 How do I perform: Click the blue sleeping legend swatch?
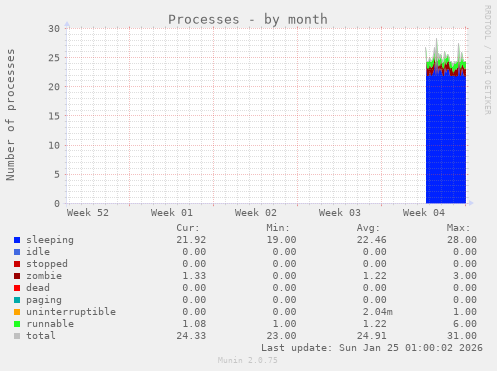pyautogui.click(x=17, y=240)
